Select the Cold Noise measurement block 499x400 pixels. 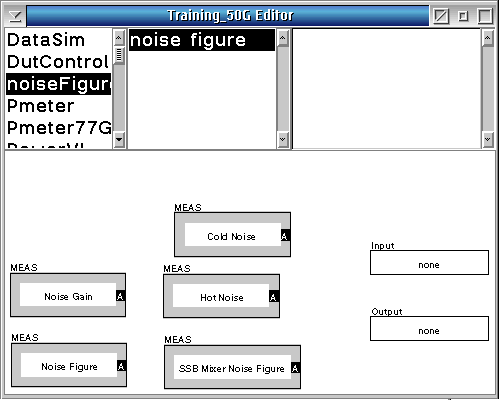click(x=232, y=235)
